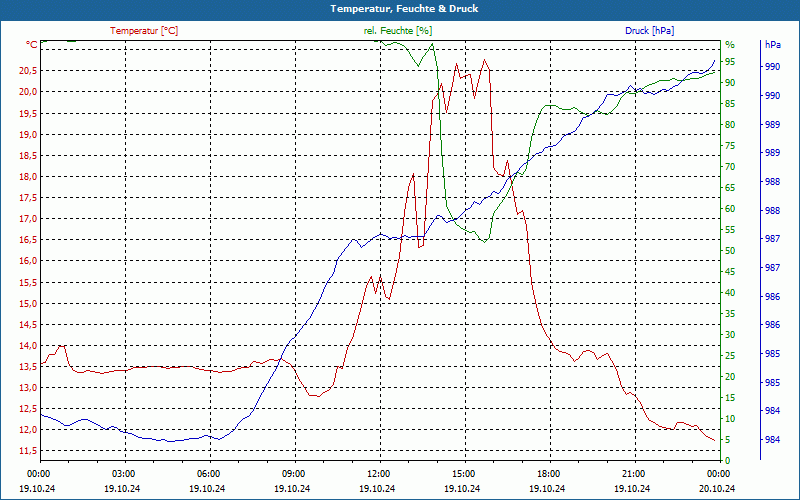Click temperature axis value "17,0"
The width and height of the screenshot is (800, 500).
coord(28,219)
